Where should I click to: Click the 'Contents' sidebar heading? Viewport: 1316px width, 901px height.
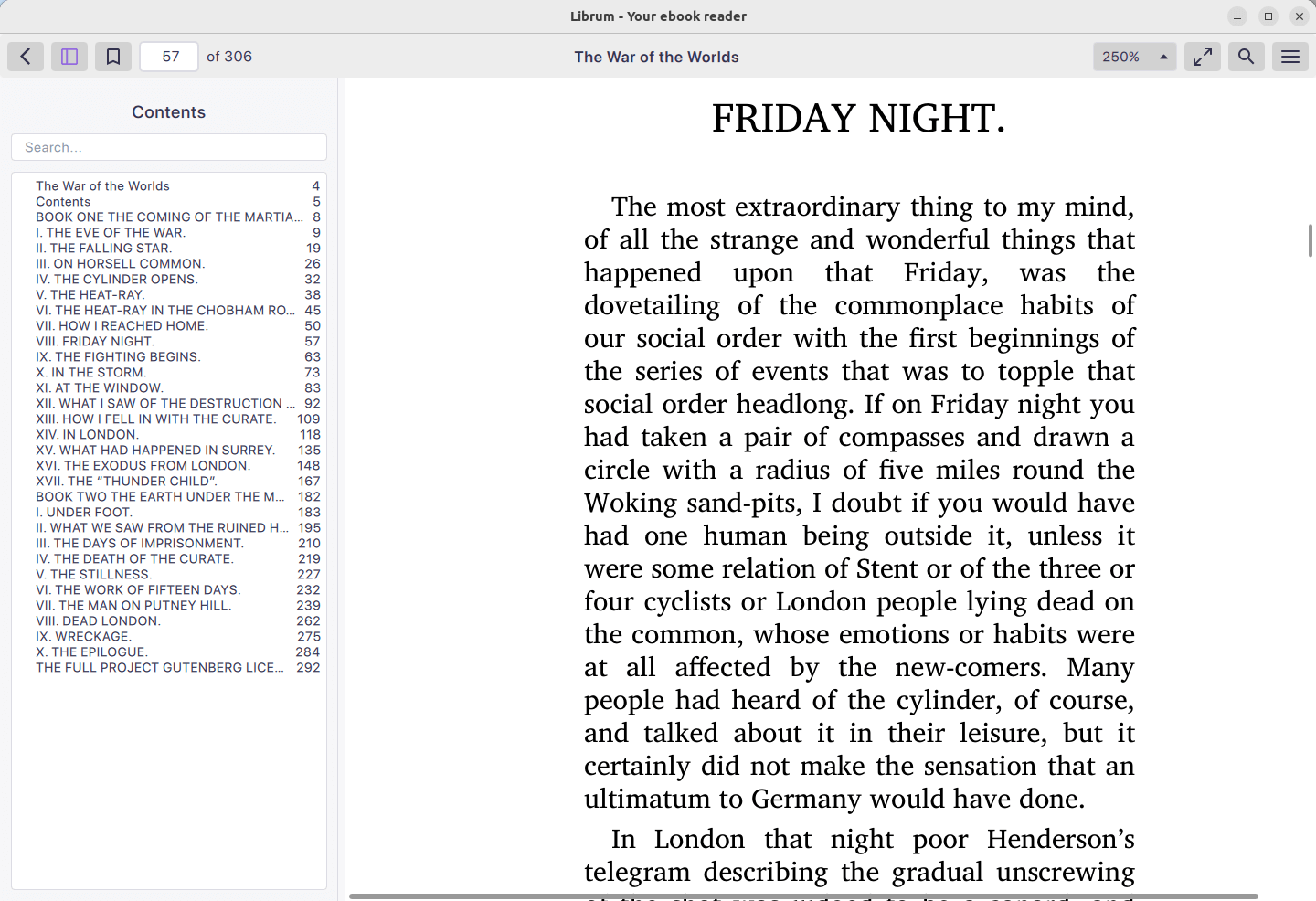pyautogui.click(x=169, y=112)
